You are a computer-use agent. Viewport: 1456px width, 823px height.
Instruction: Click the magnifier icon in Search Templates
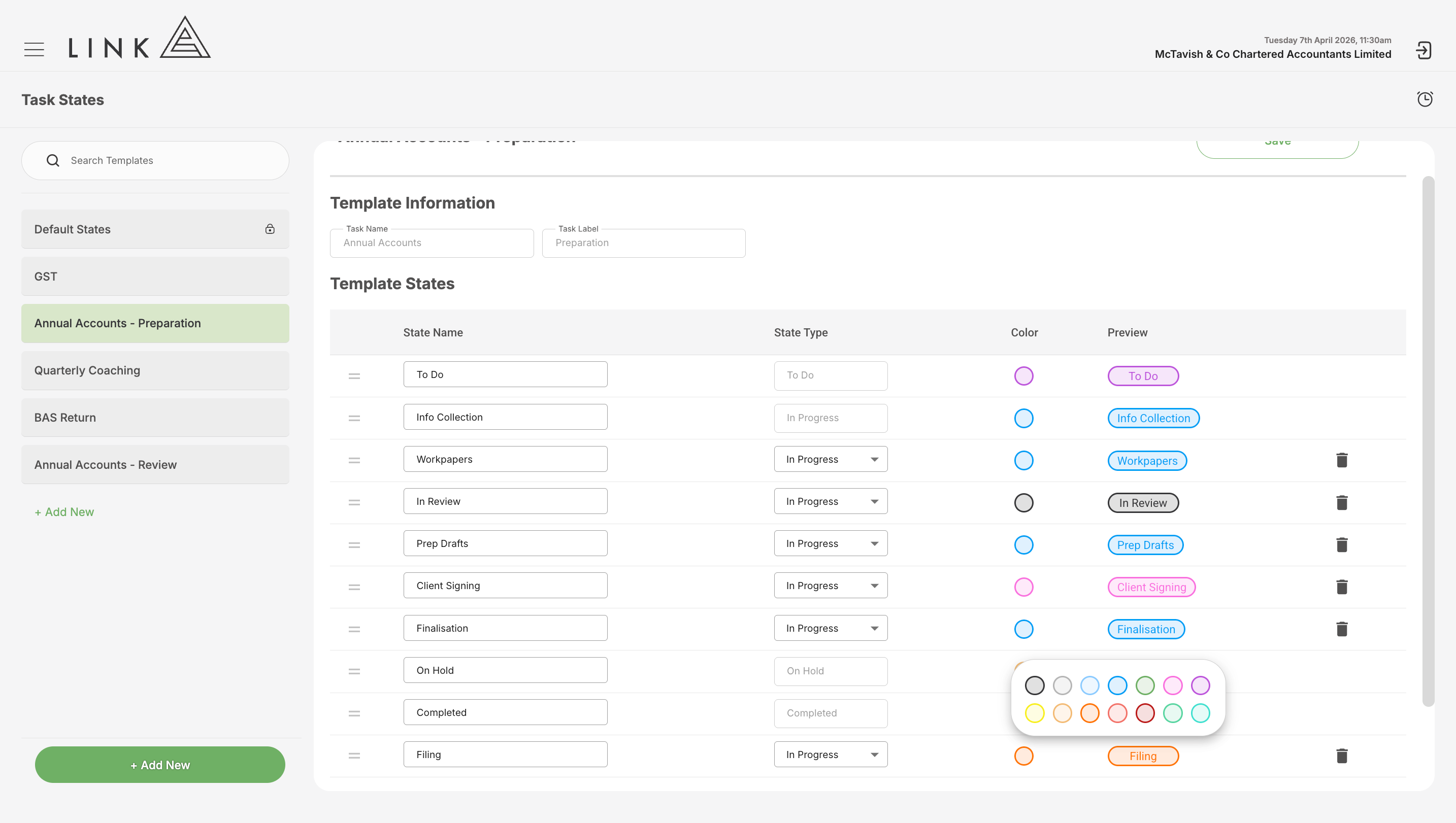(53, 160)
